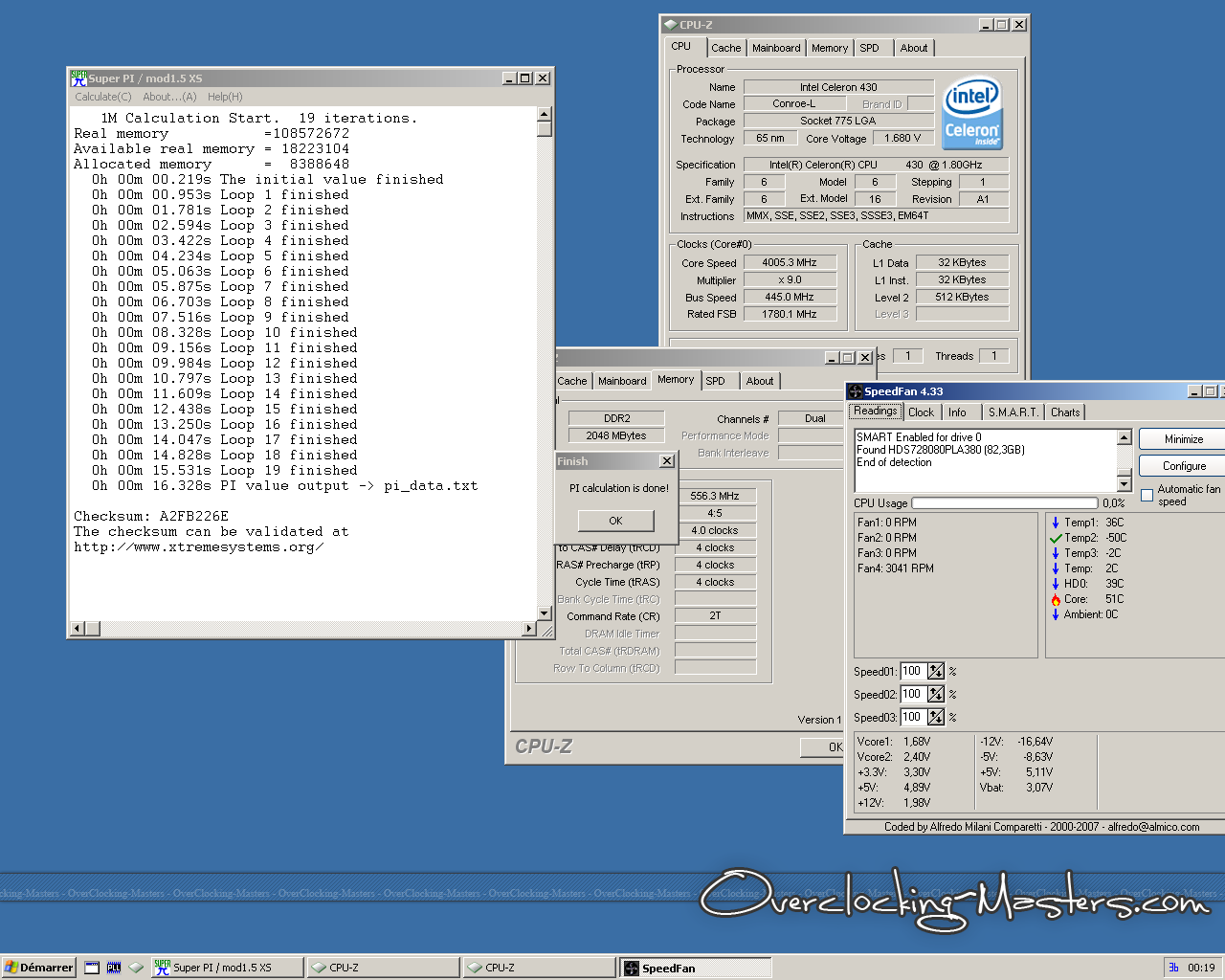Viewport: 1225px width, 980px height.
Task: Click the Vcore1 1,68V reading
Action: (894, 742)
